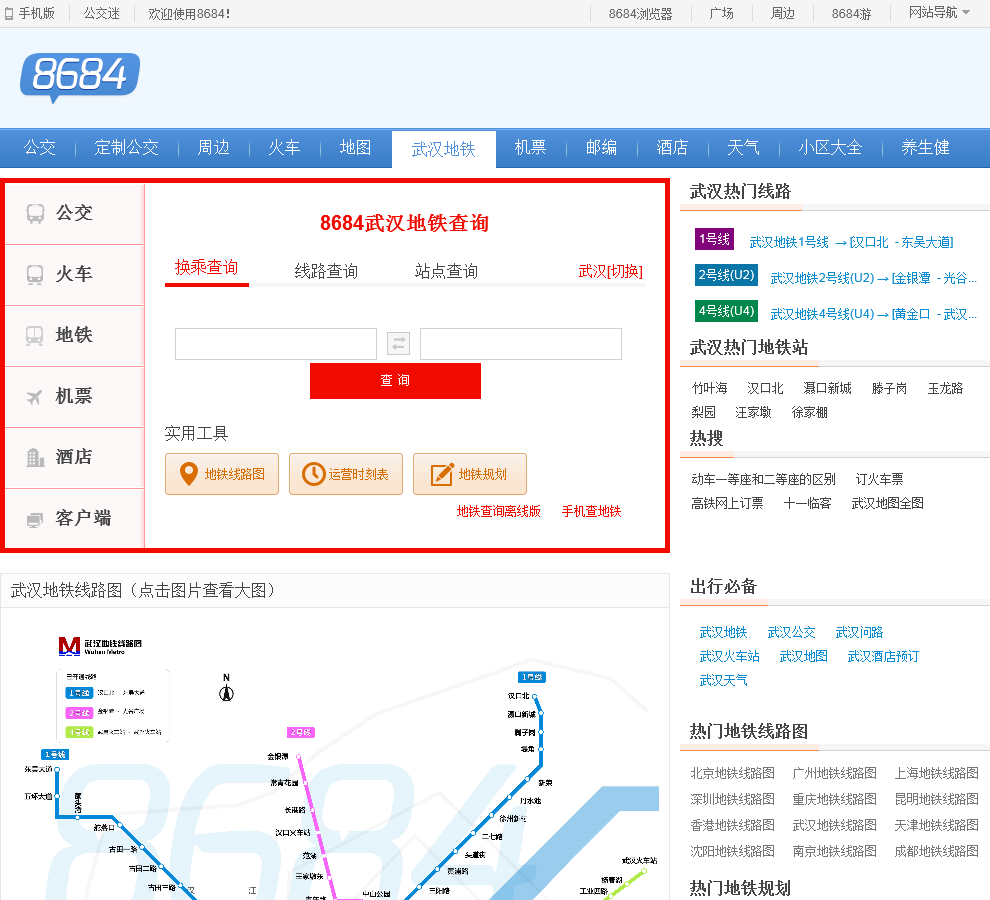This screenshot has height=900, width=990.
Task: Click 竹叶海 hot station
Action: coord(710,388)
